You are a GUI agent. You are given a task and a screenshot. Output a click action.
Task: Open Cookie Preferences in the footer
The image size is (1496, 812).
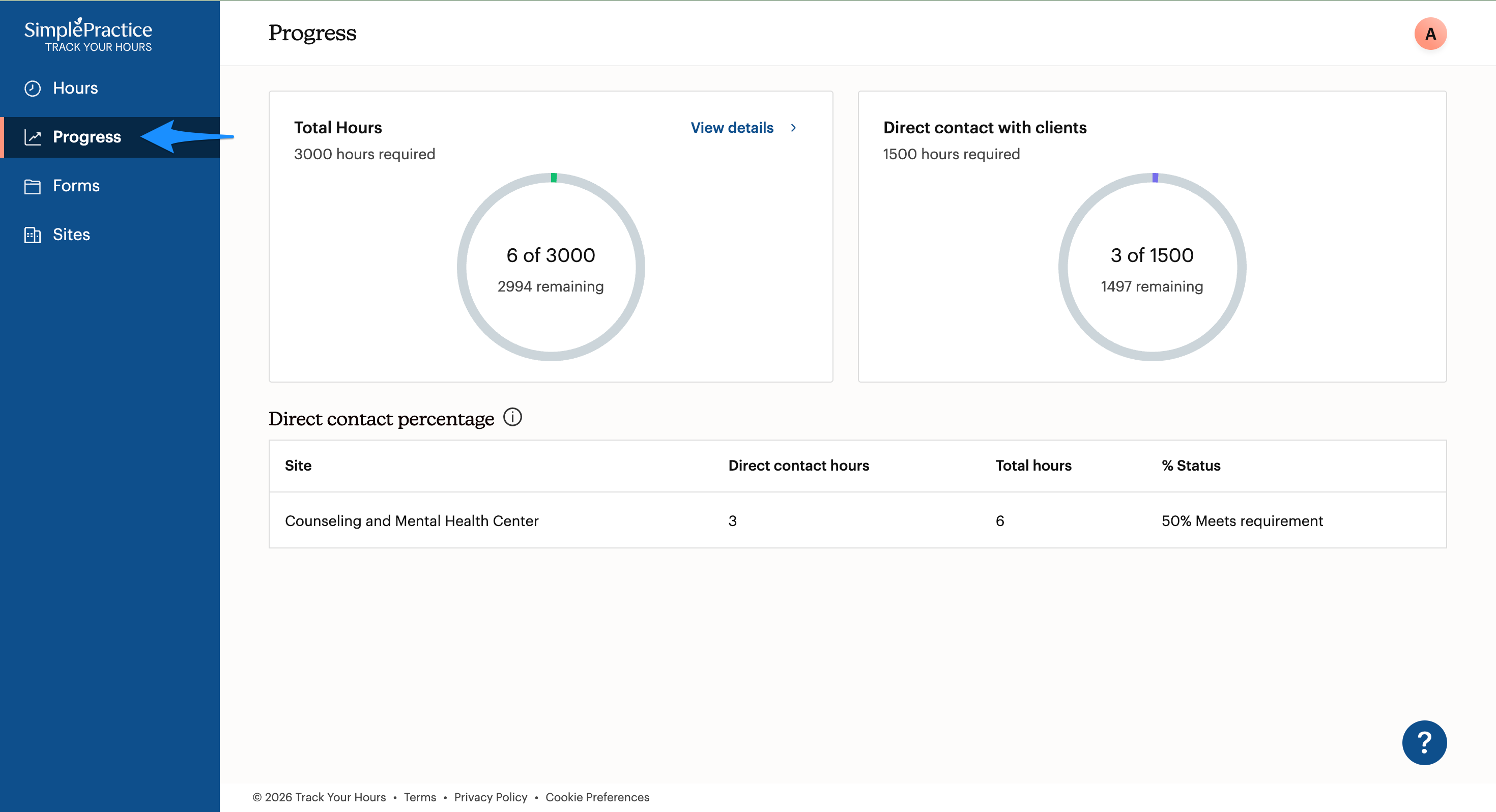pyautogui.click(x=597, y=797)
